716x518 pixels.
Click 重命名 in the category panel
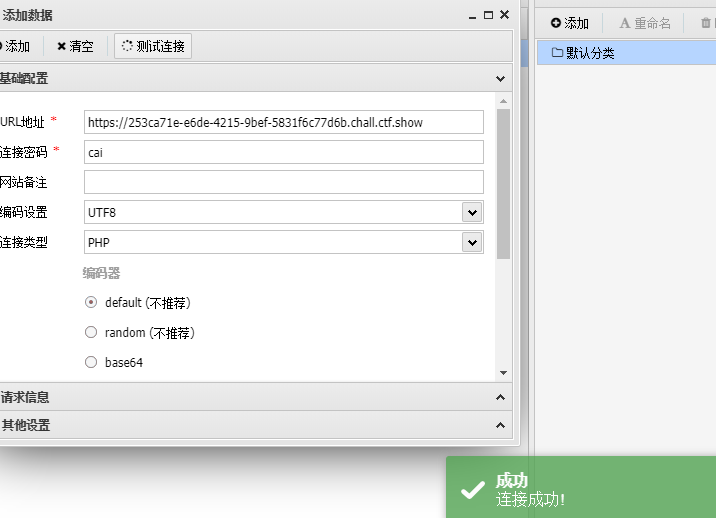[645, 23]
